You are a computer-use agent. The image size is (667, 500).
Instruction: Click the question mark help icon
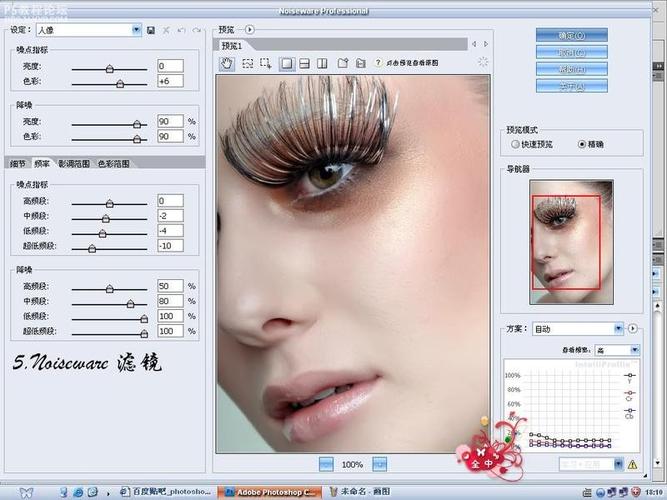coord(378,63)
